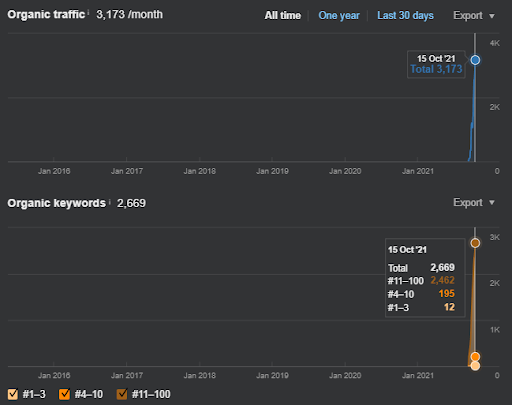Image resolution: width=512 pixels, height=405 pixels.
Task: Click Organic keywords export arrow icon
Action: click(492, 203)
